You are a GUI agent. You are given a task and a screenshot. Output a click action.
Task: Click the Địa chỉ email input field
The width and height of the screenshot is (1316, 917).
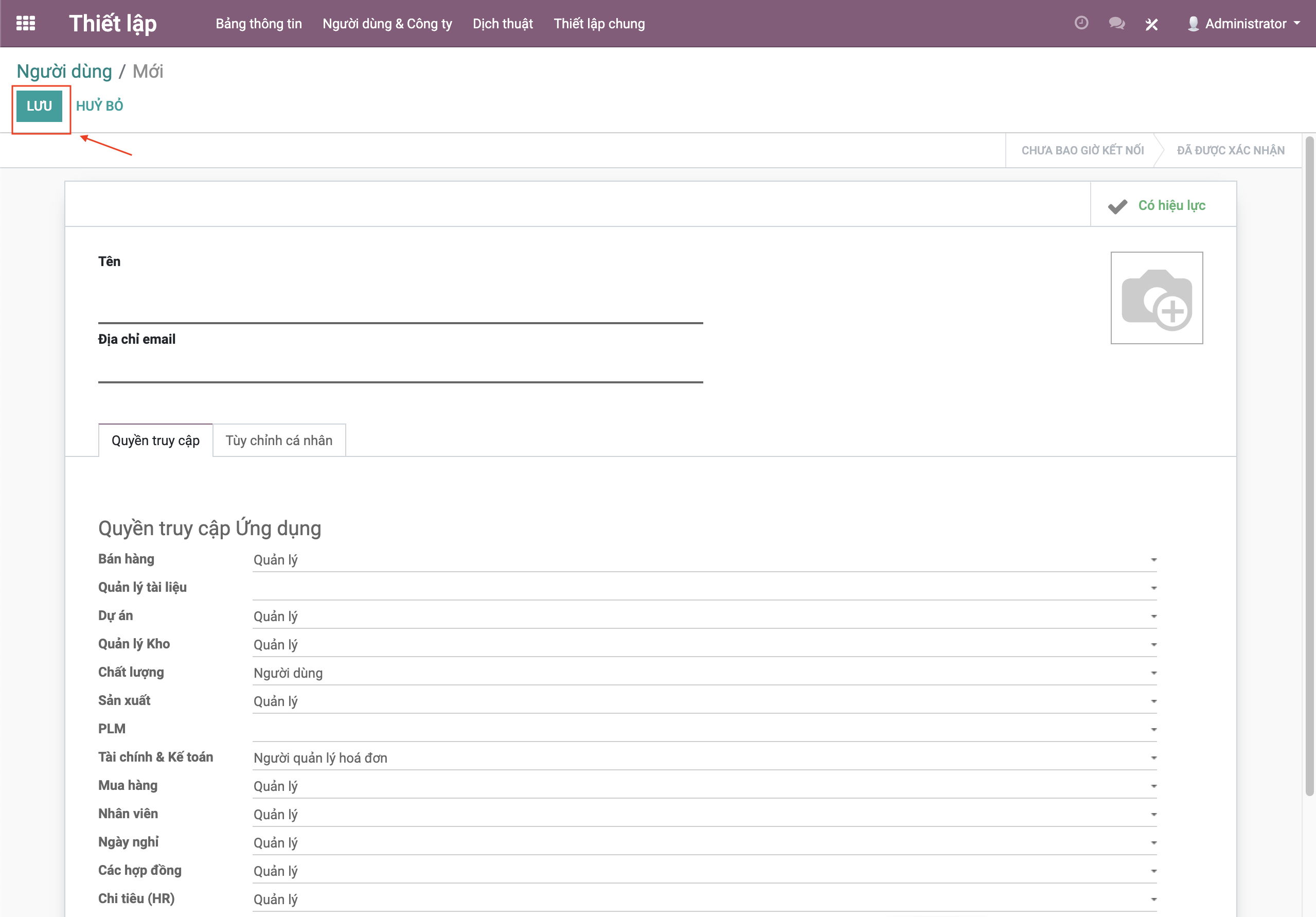tap(400, 367)
